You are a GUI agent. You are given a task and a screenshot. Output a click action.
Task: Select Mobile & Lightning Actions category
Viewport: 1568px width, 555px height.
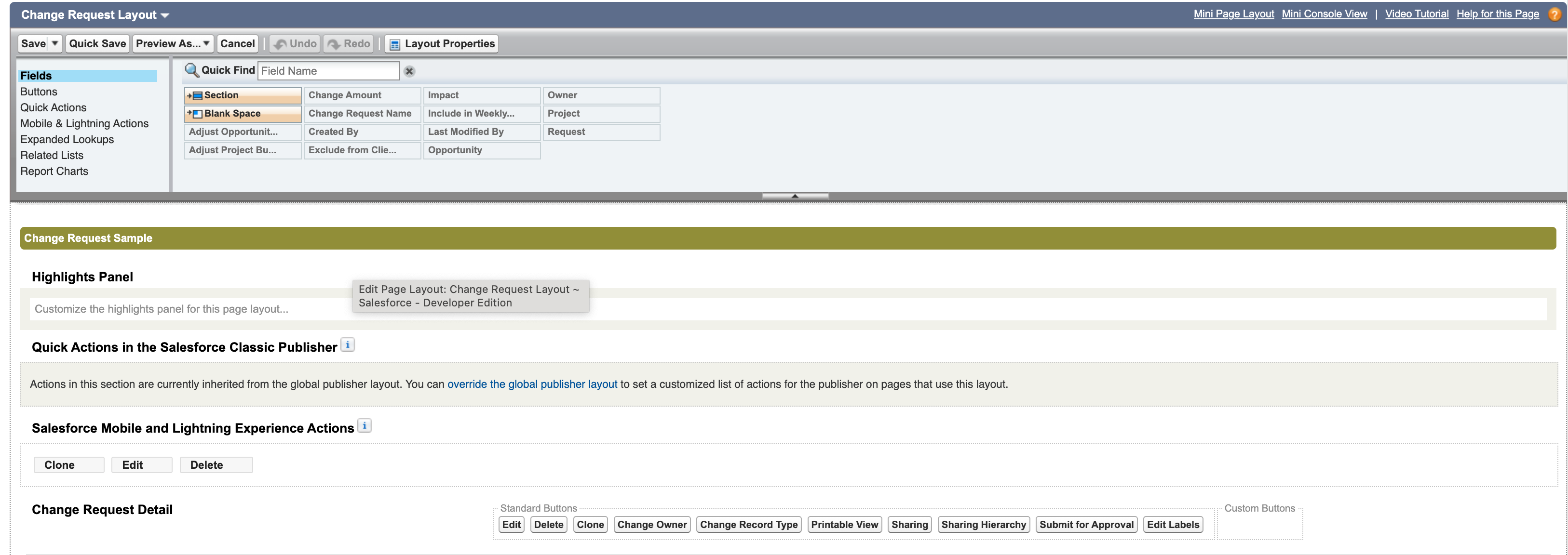pos(84,123)
